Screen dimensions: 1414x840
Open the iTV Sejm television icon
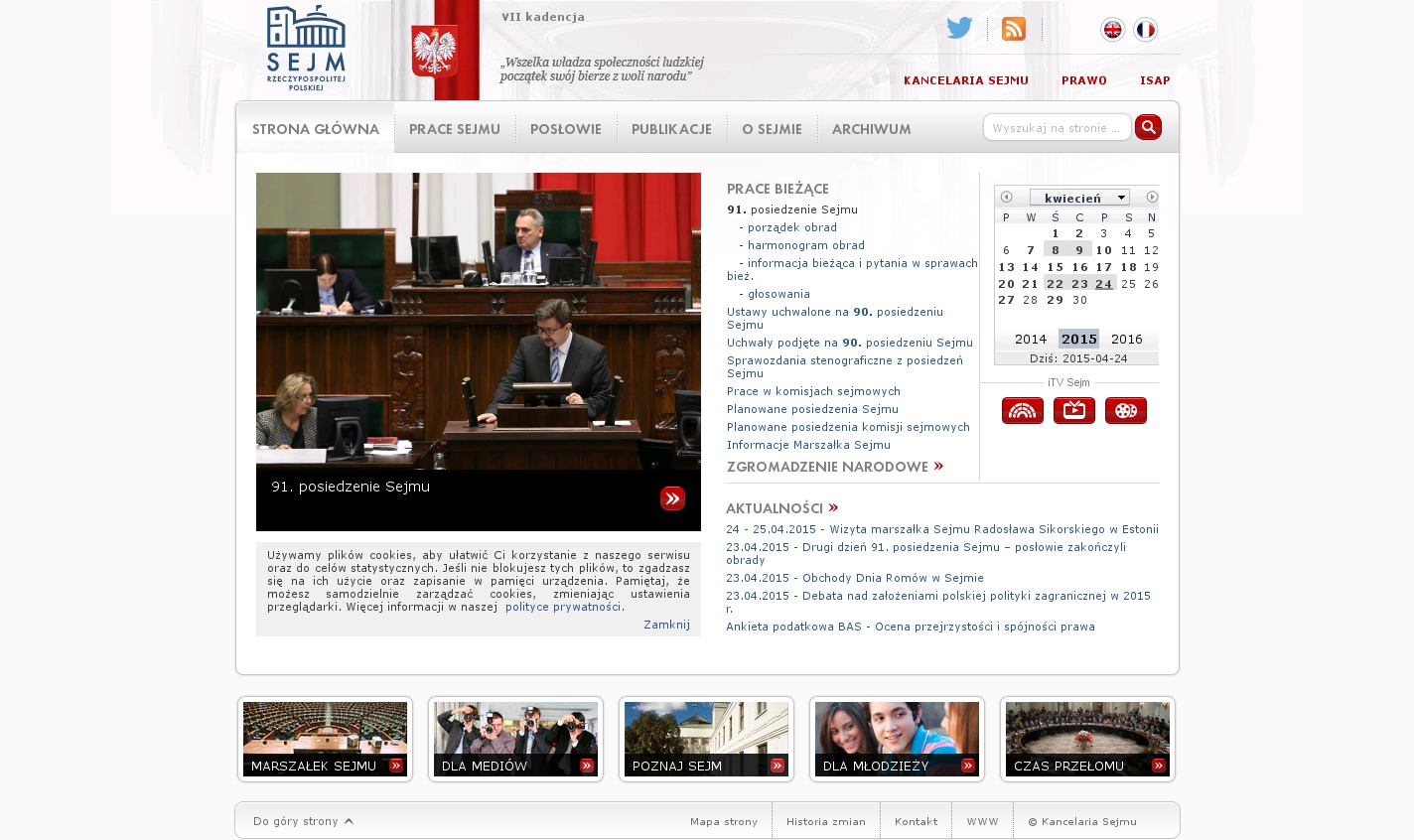coord(1073,410)
